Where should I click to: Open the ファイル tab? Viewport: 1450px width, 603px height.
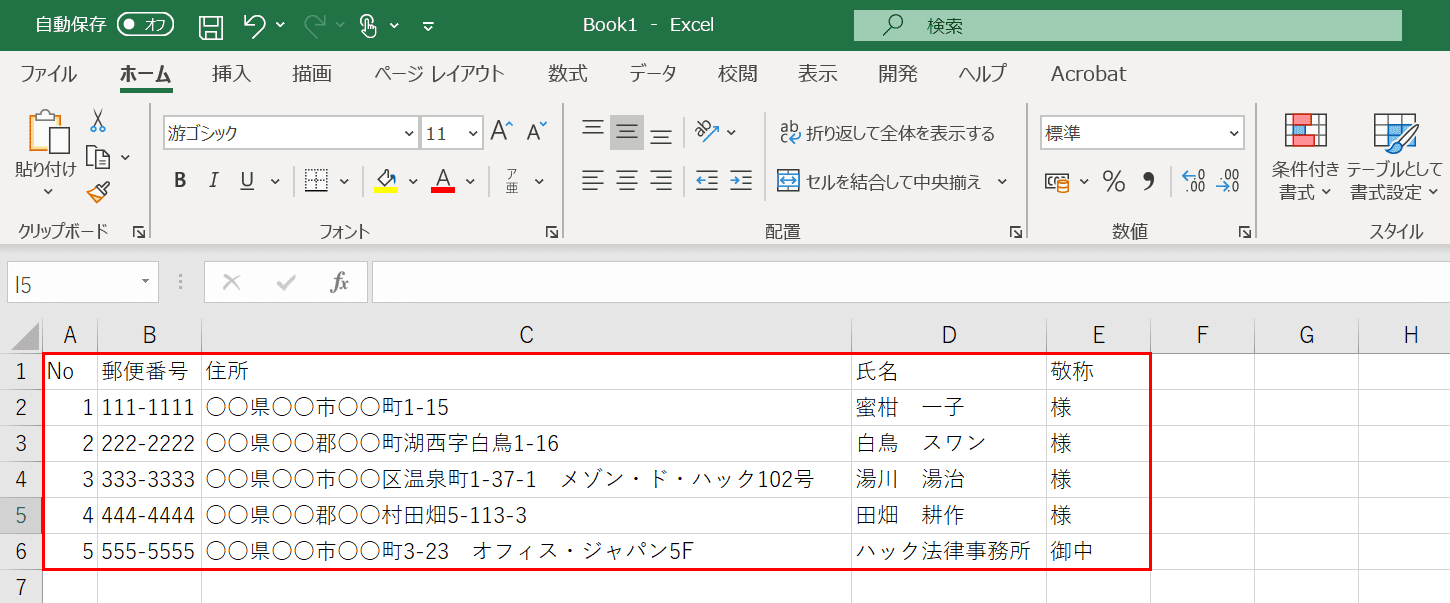(48, 74)
